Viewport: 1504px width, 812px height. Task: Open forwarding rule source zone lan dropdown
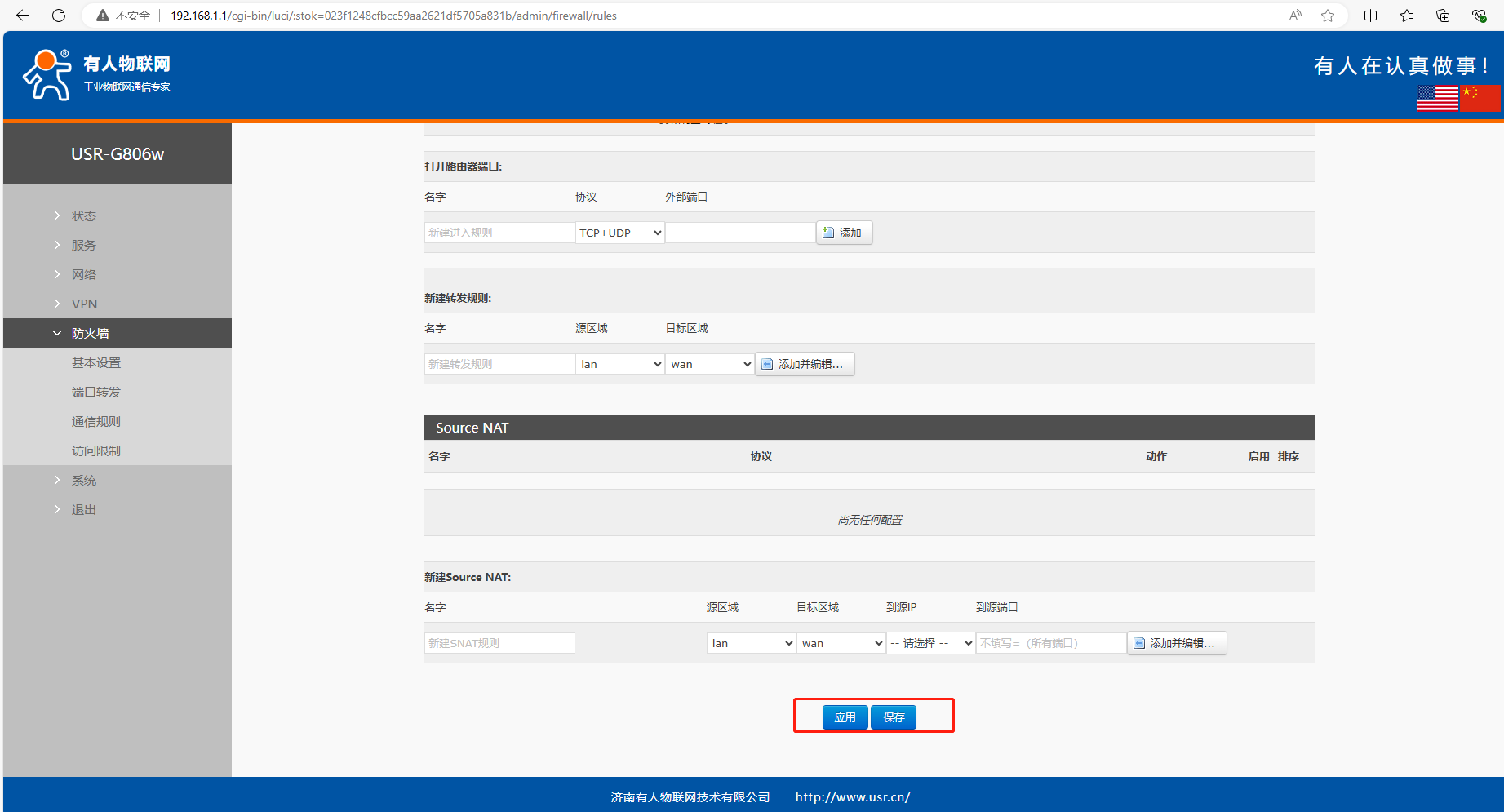(620, 364)
